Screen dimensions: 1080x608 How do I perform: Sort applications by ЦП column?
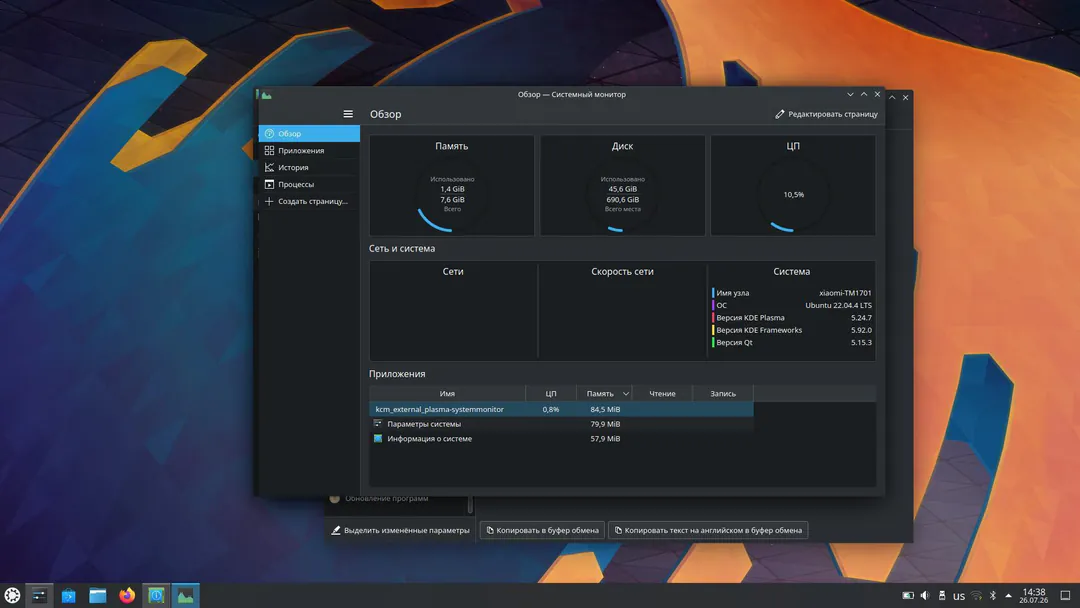tap(550, 394)
